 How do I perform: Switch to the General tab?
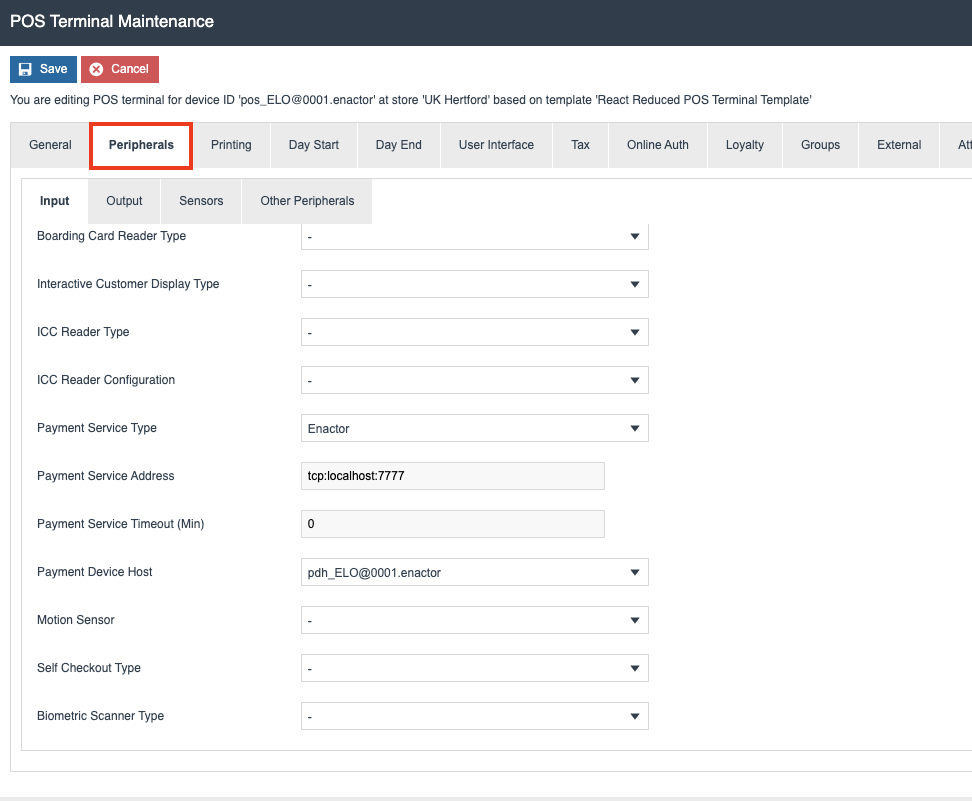(49, 145)
